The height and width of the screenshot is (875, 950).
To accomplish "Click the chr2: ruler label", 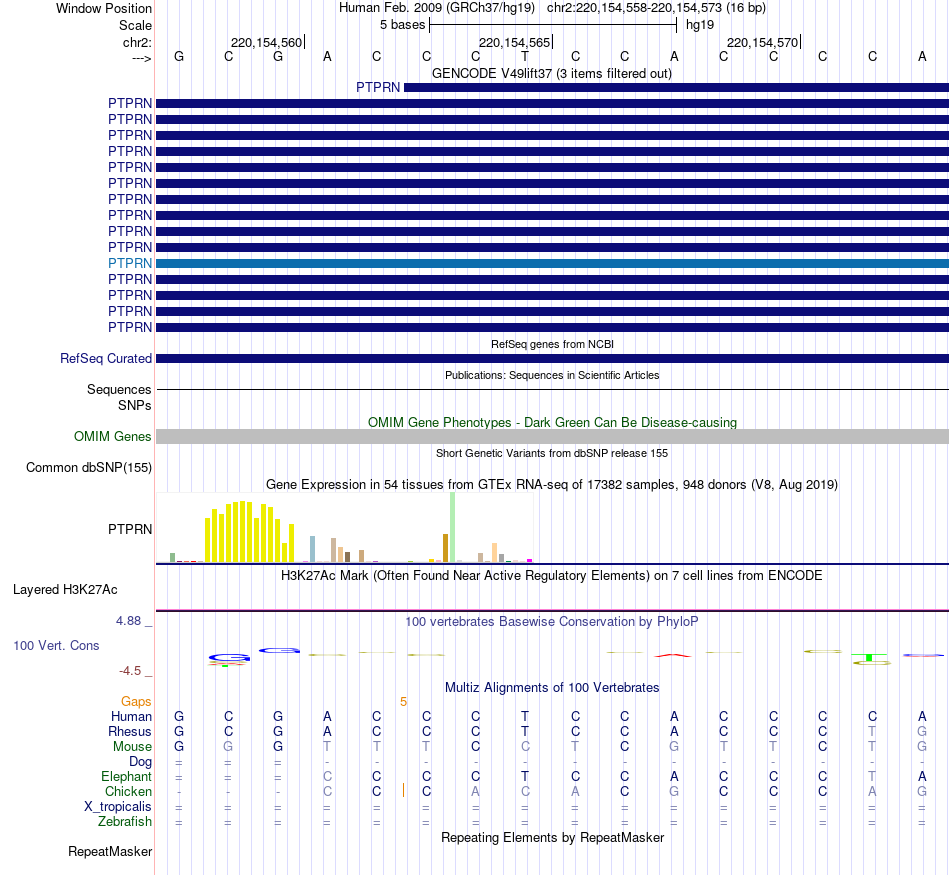I will [137, 42].
